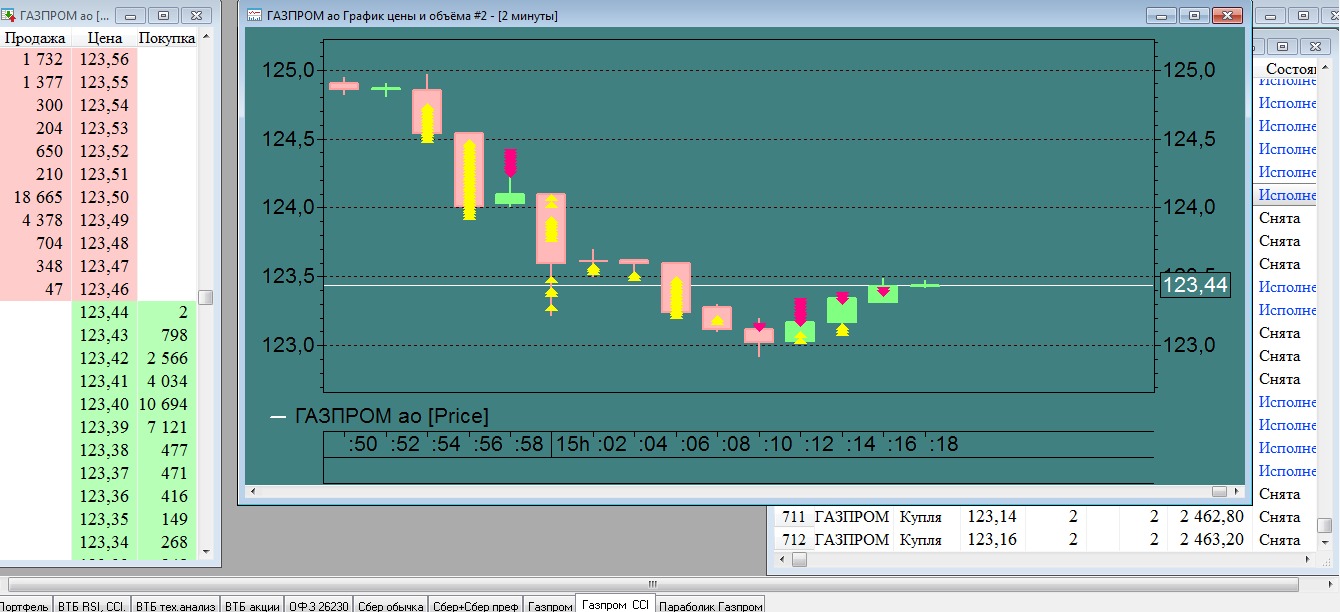Viewport: 1340px width, 612px height.
Task: Click amount 2 462,80 in orders table
Action: point(1213,517)
